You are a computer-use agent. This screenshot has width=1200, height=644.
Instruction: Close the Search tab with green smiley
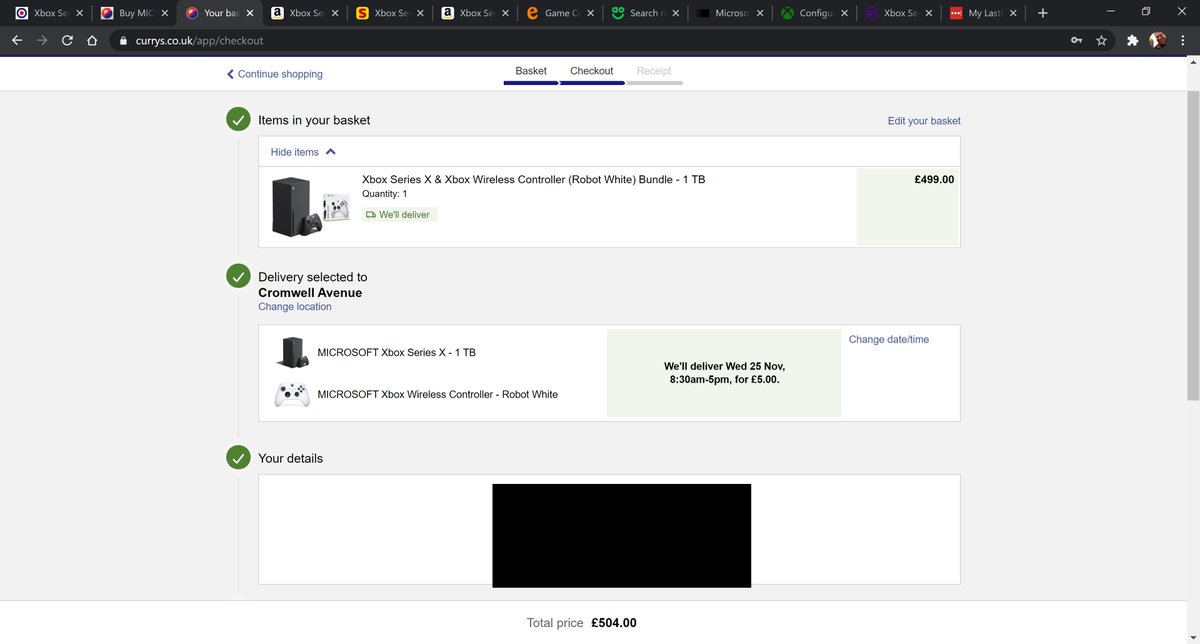(675, 13)
